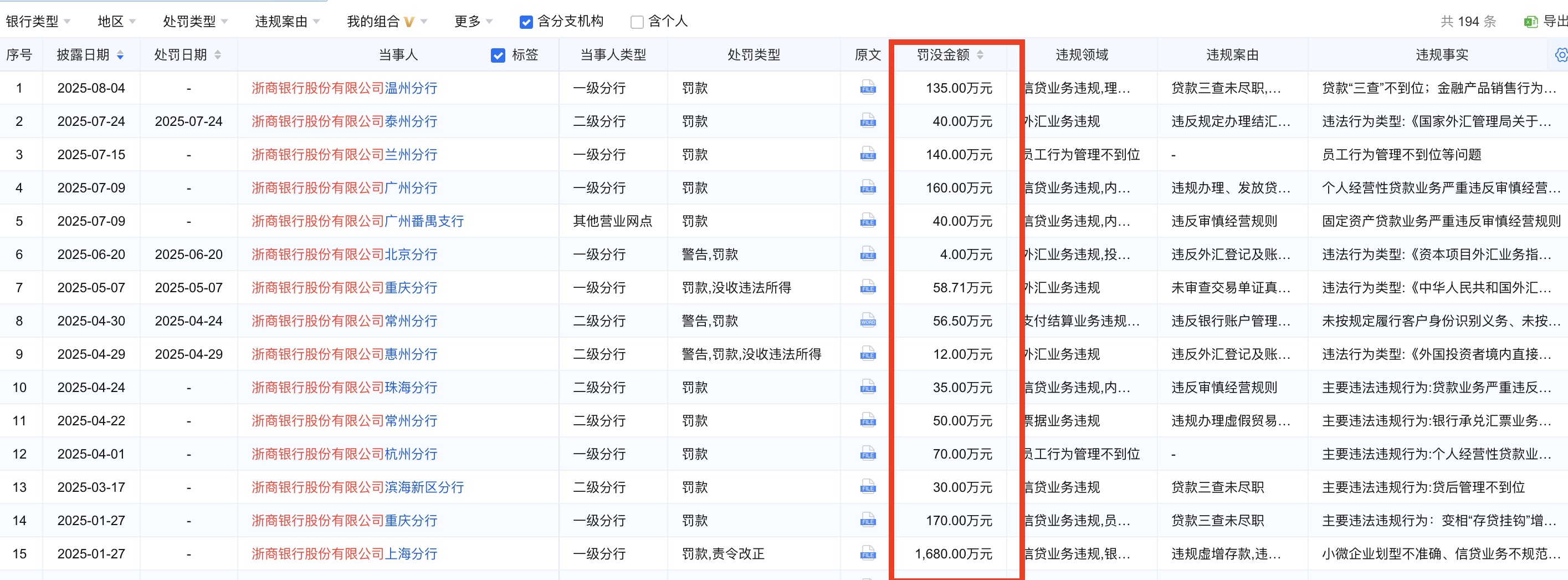Select the 其他营业网点 party type cell
The height and width of the screenshot is (580, 1568).
coord(612,221)
